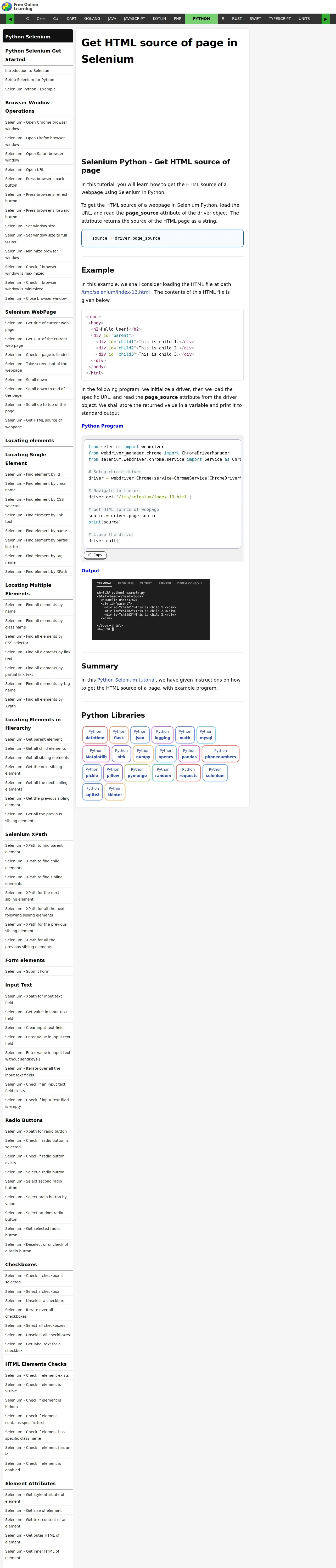Screen dimensions: 336x1568
Task: Open the Python Selenium tutorial link
Action: (x=126, y=680)
